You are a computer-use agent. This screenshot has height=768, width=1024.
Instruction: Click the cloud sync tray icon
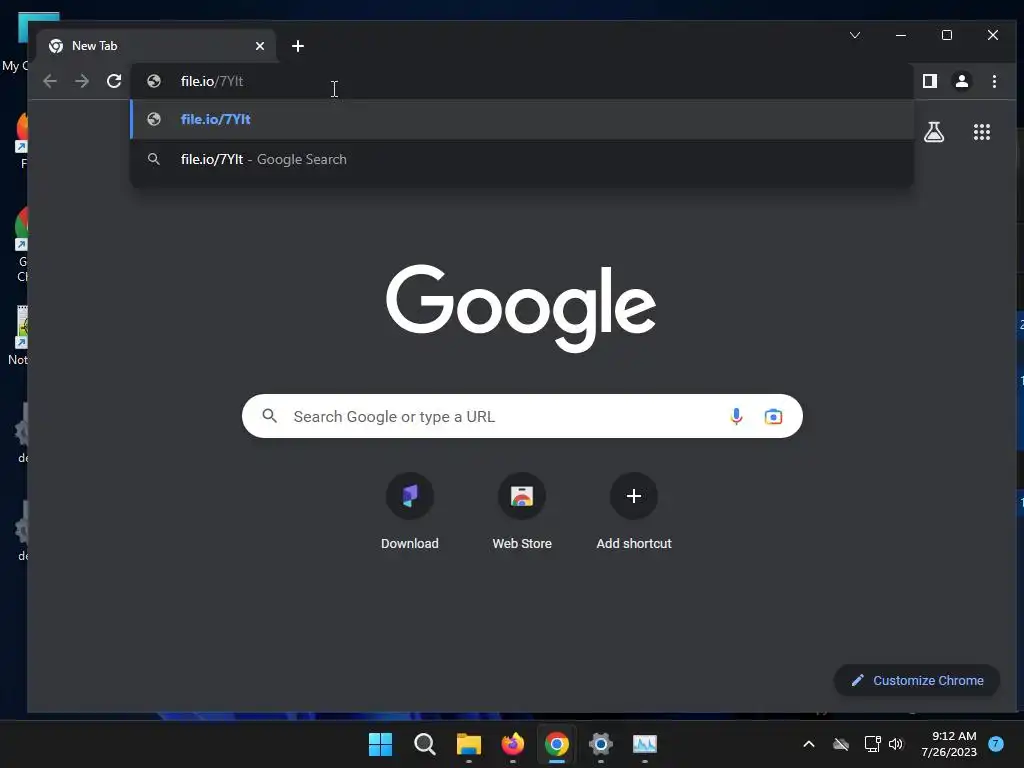(x=841, y=744)
